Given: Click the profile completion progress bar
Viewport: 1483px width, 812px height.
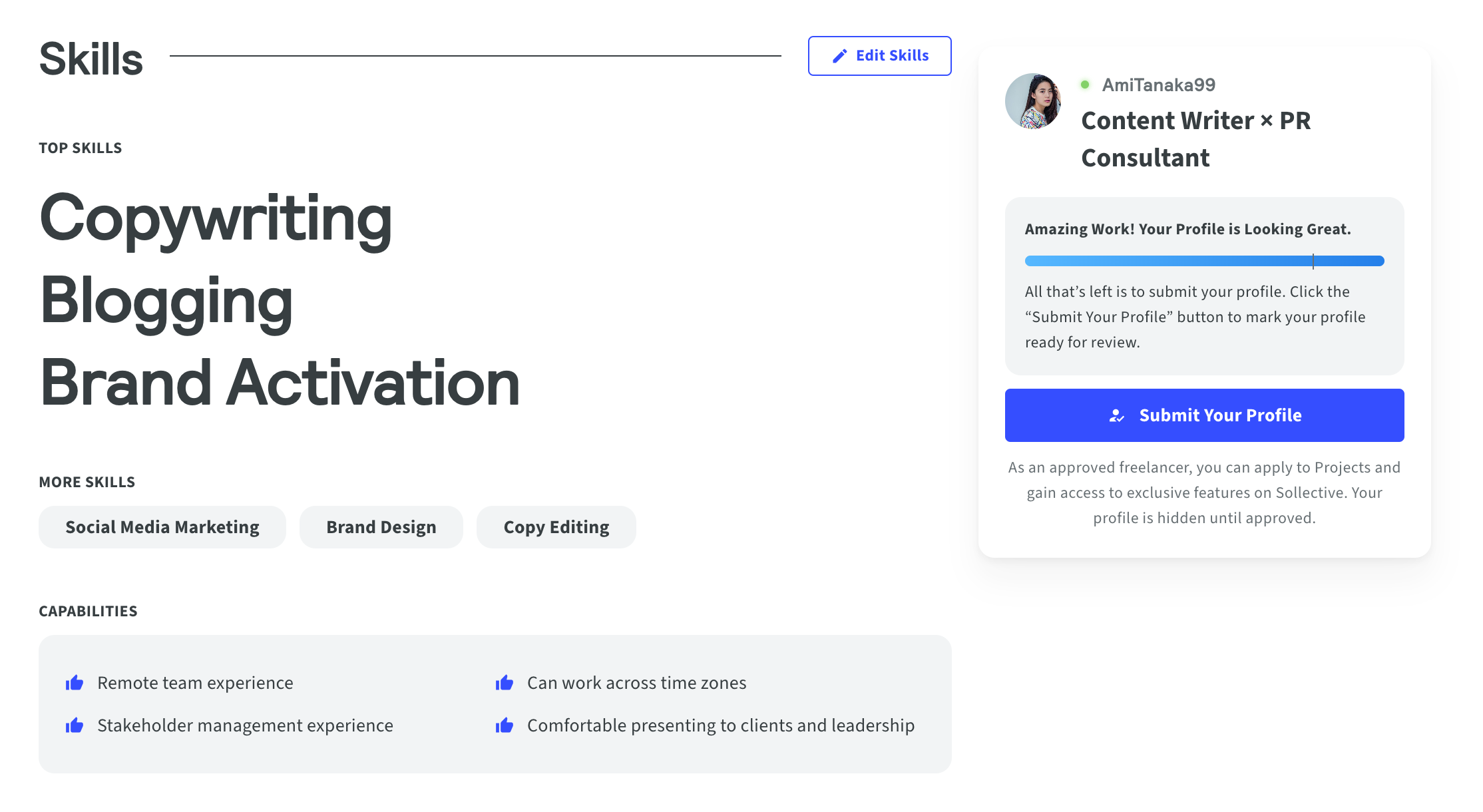Looking at the screenshot, I should [x=1204, y=261].
